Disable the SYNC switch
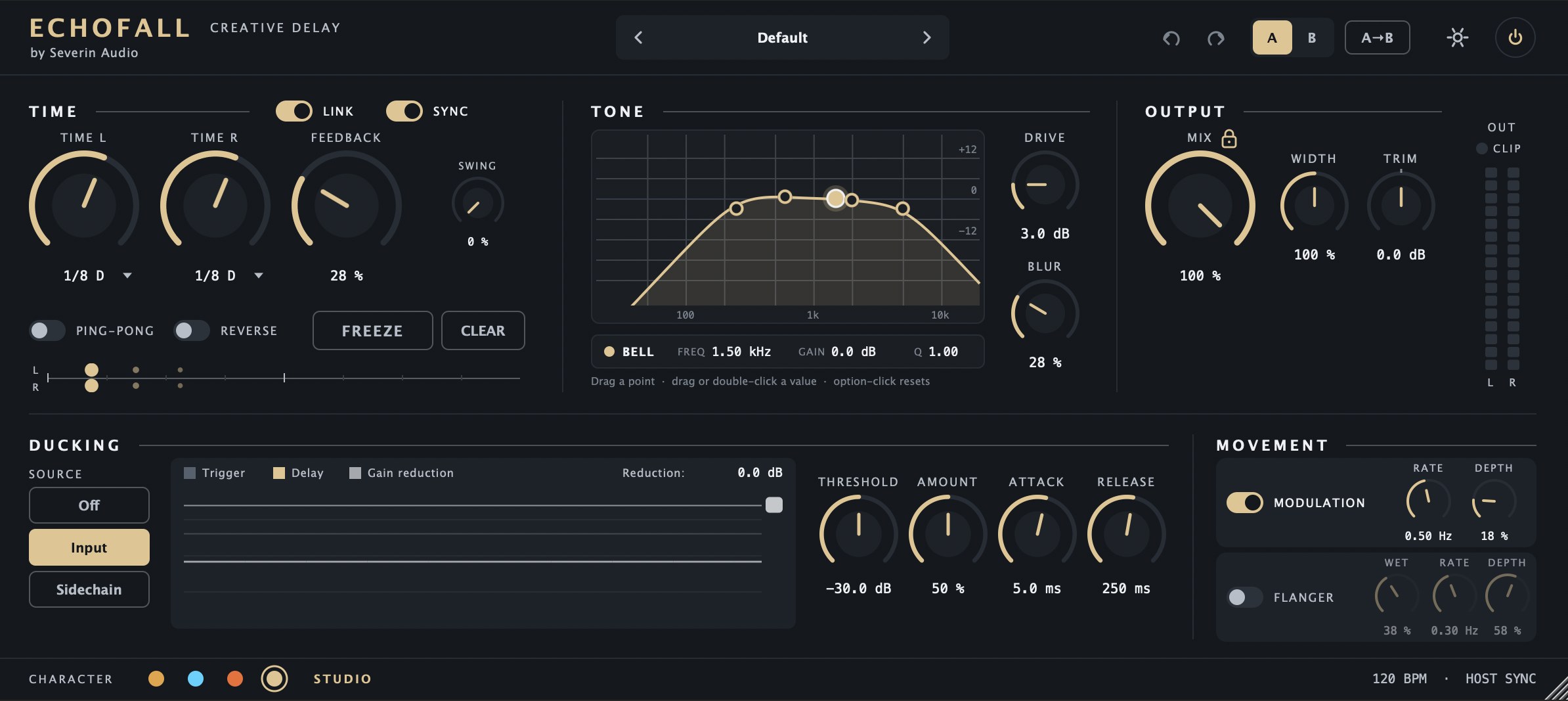Image resolution: width=1568 pixels, height=701 pixels. pyautogui.click(x=404, y=111)
